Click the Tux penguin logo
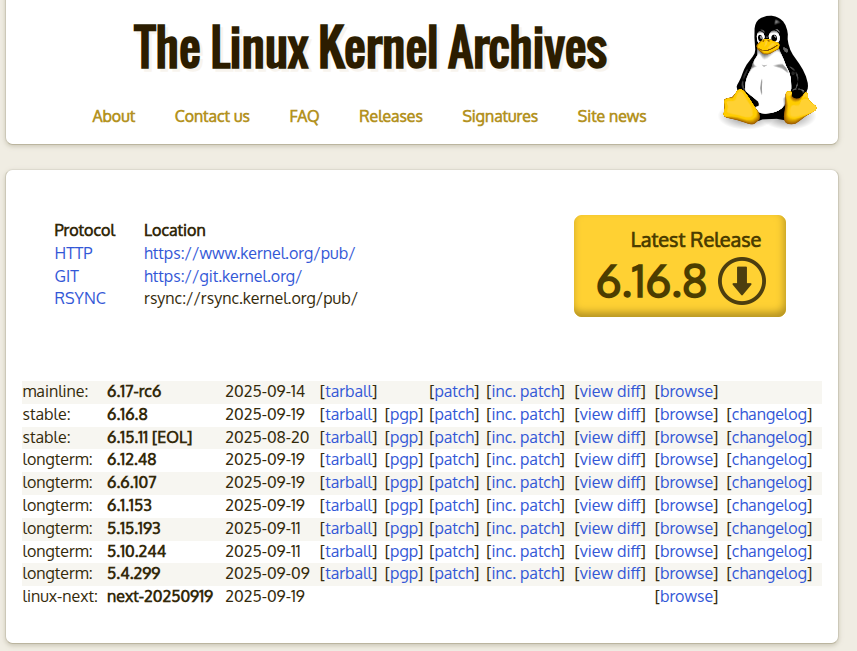Viewport: 857px width, 651px height. pyautogui.click(x=770, y=70)
